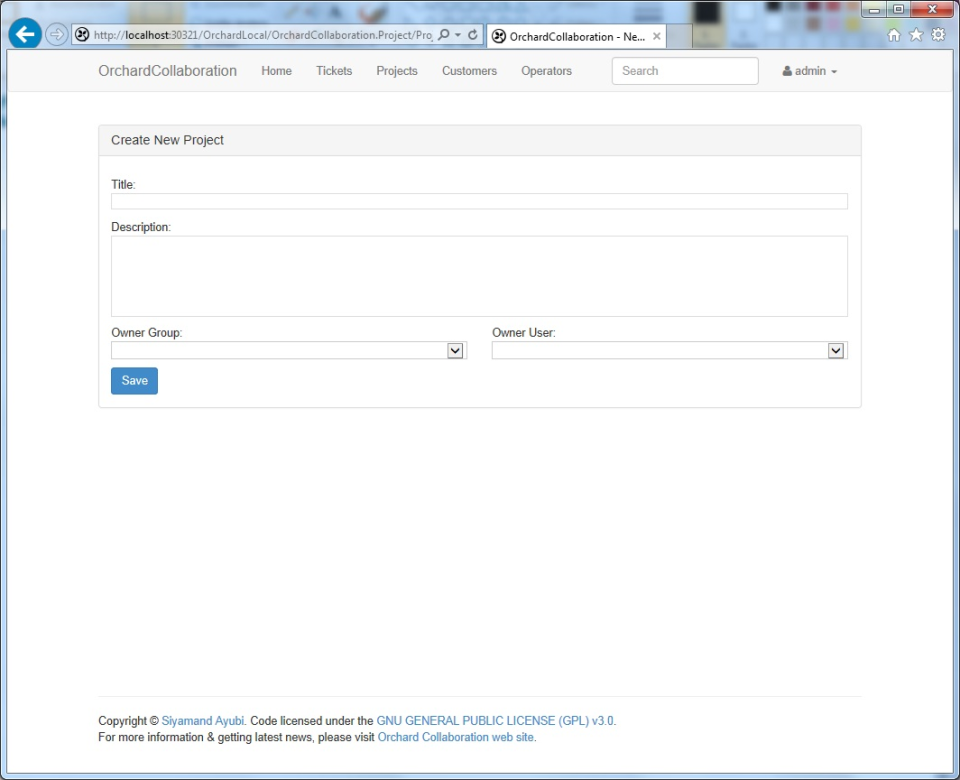Viewport: 960px width, 780px height.
Task: Click the browser forward arrow button
Action: (57, 34)
